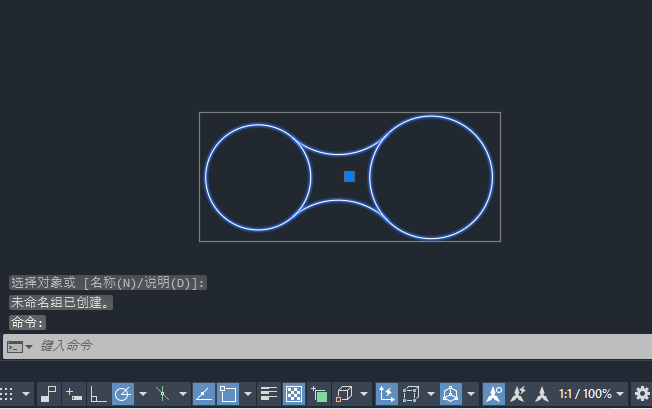The width and height of the screenshot is (652, 409).
Task: Select blue grip of grouped circles
Action: pyautogui.click(x=349, y=177)
